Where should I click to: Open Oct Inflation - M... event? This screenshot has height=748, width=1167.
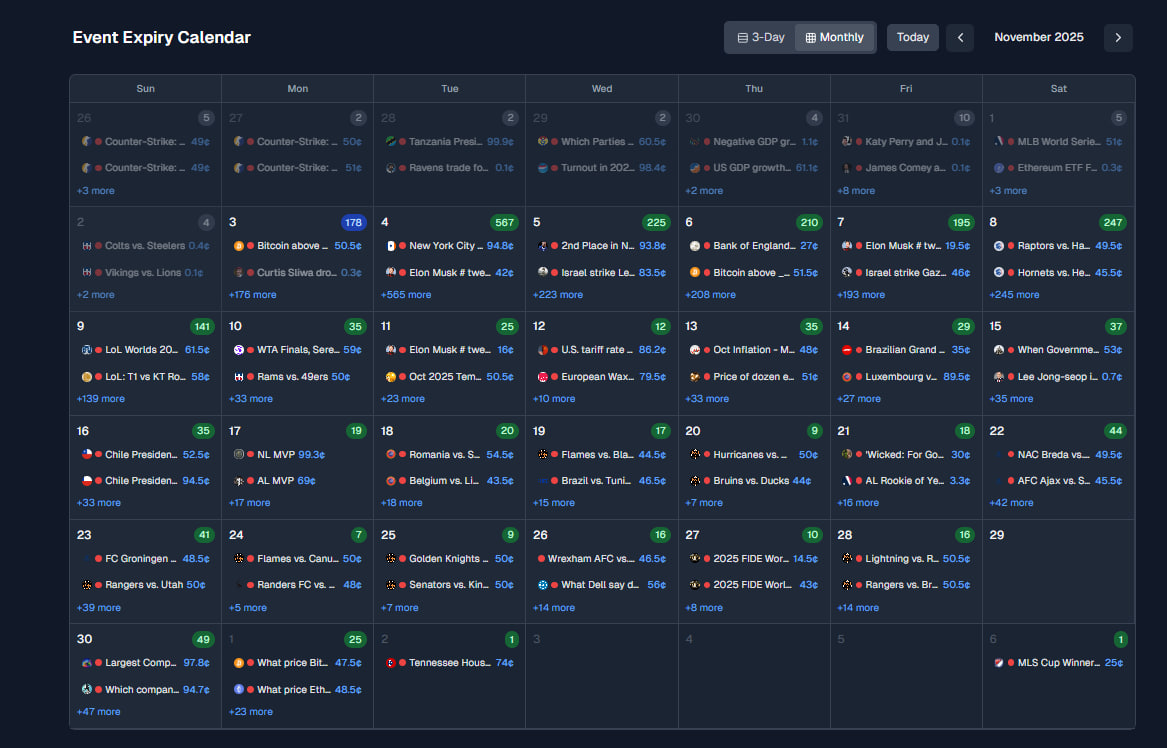coord(754,350)
